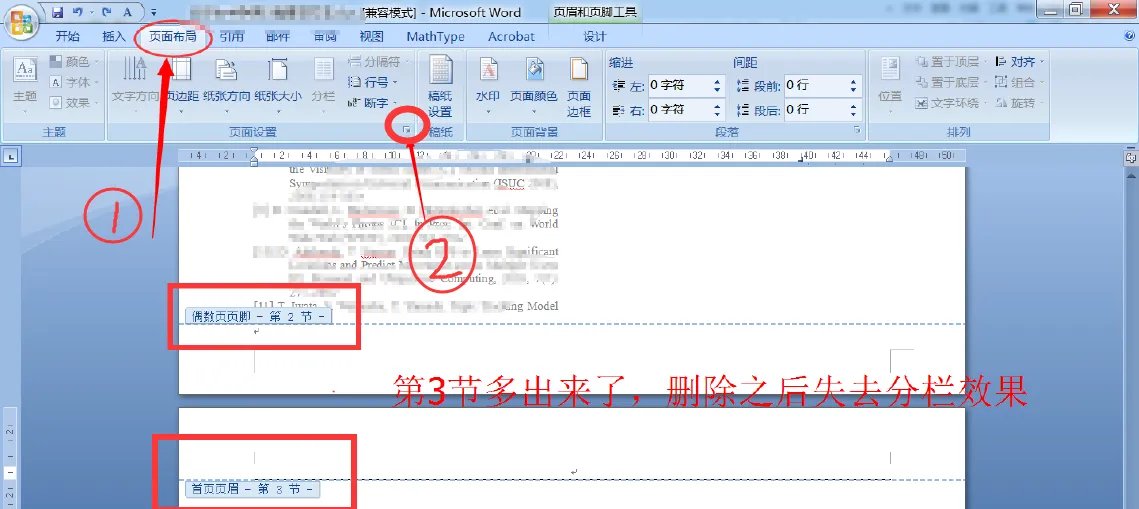Click 置于顶层 bring to front
This screenshot has height=509, width=1139.
coord(950,62)
